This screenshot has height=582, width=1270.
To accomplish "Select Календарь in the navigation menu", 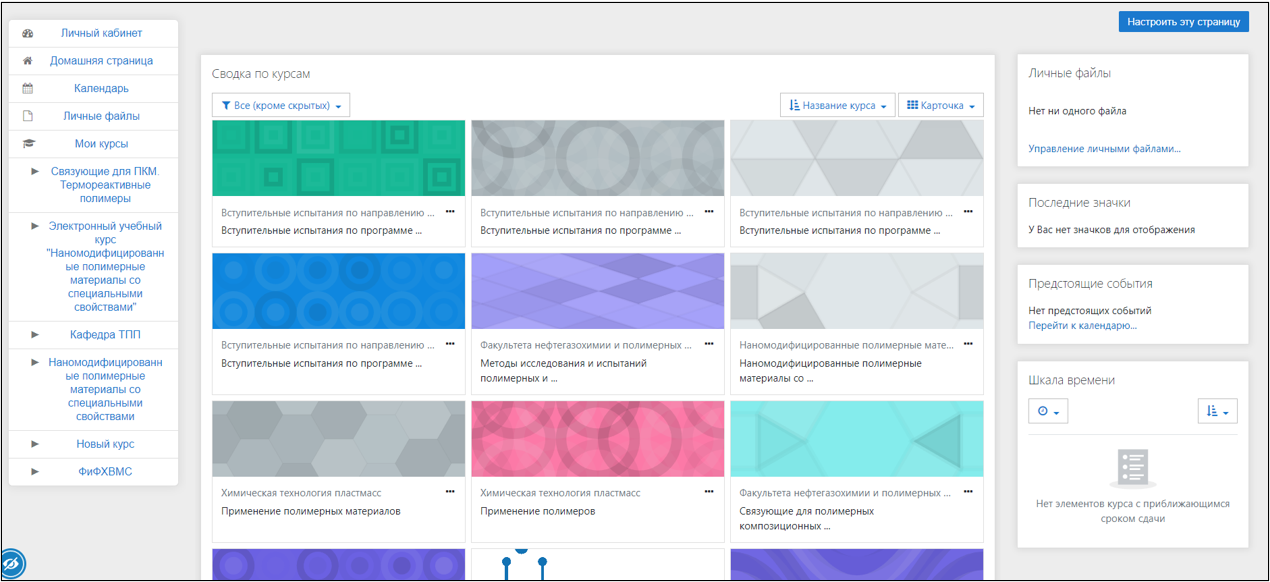I will 101,89.
